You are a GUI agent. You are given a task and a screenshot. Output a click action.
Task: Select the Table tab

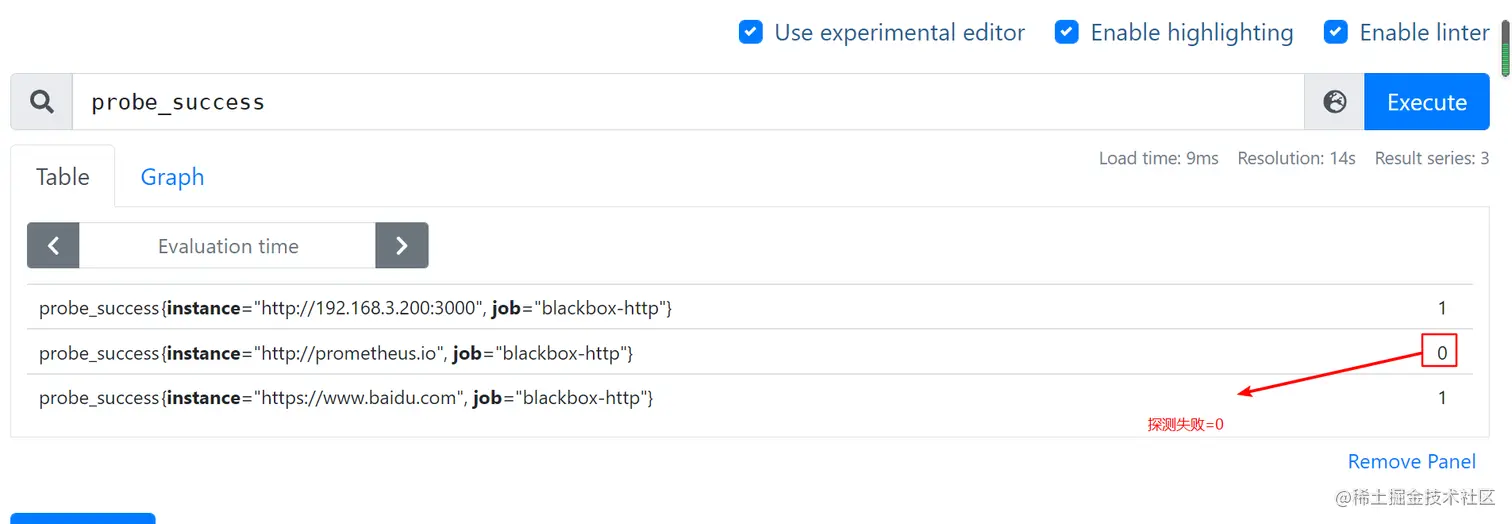pyautogui.click(x=63, y=177)
